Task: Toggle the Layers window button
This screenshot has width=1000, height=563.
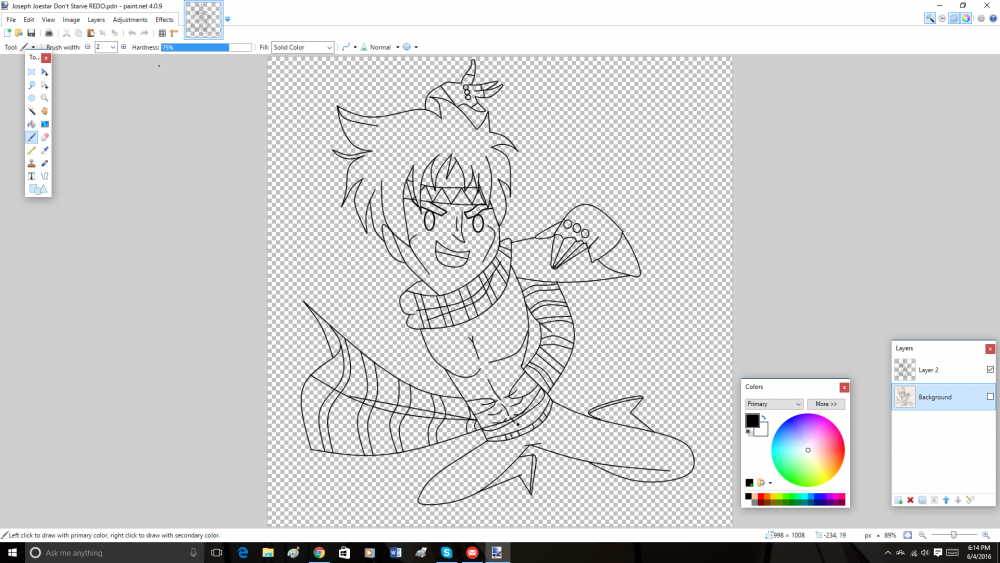Action: coord(954,18)
